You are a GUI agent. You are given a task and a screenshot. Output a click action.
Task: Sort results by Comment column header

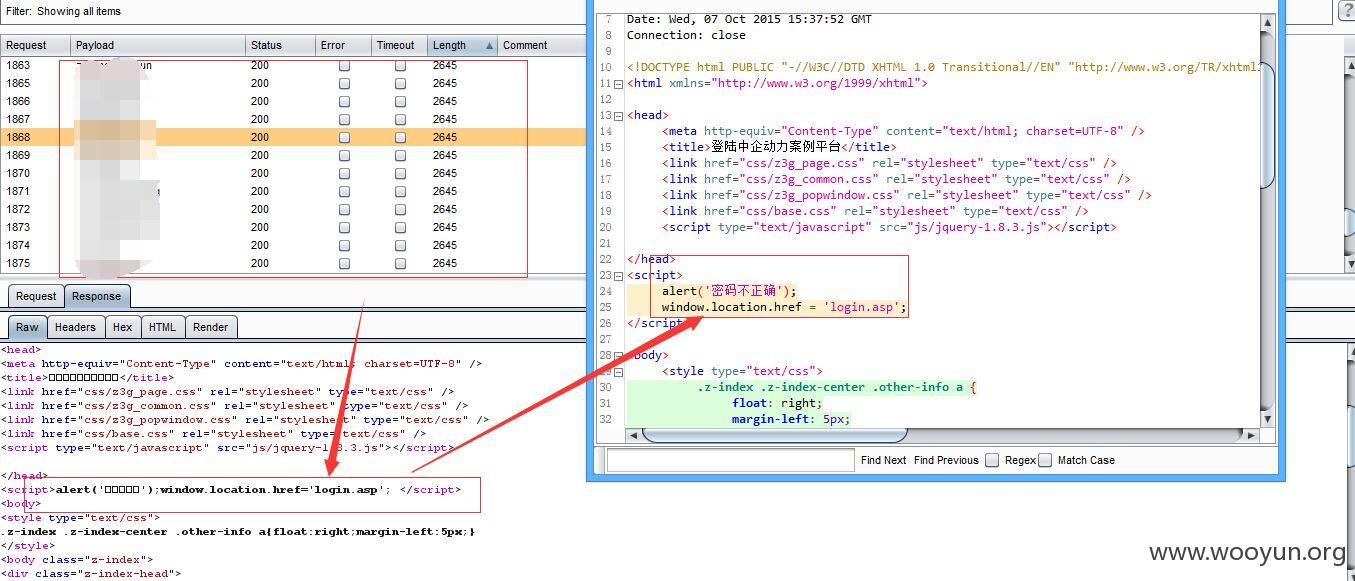point(541,45)
